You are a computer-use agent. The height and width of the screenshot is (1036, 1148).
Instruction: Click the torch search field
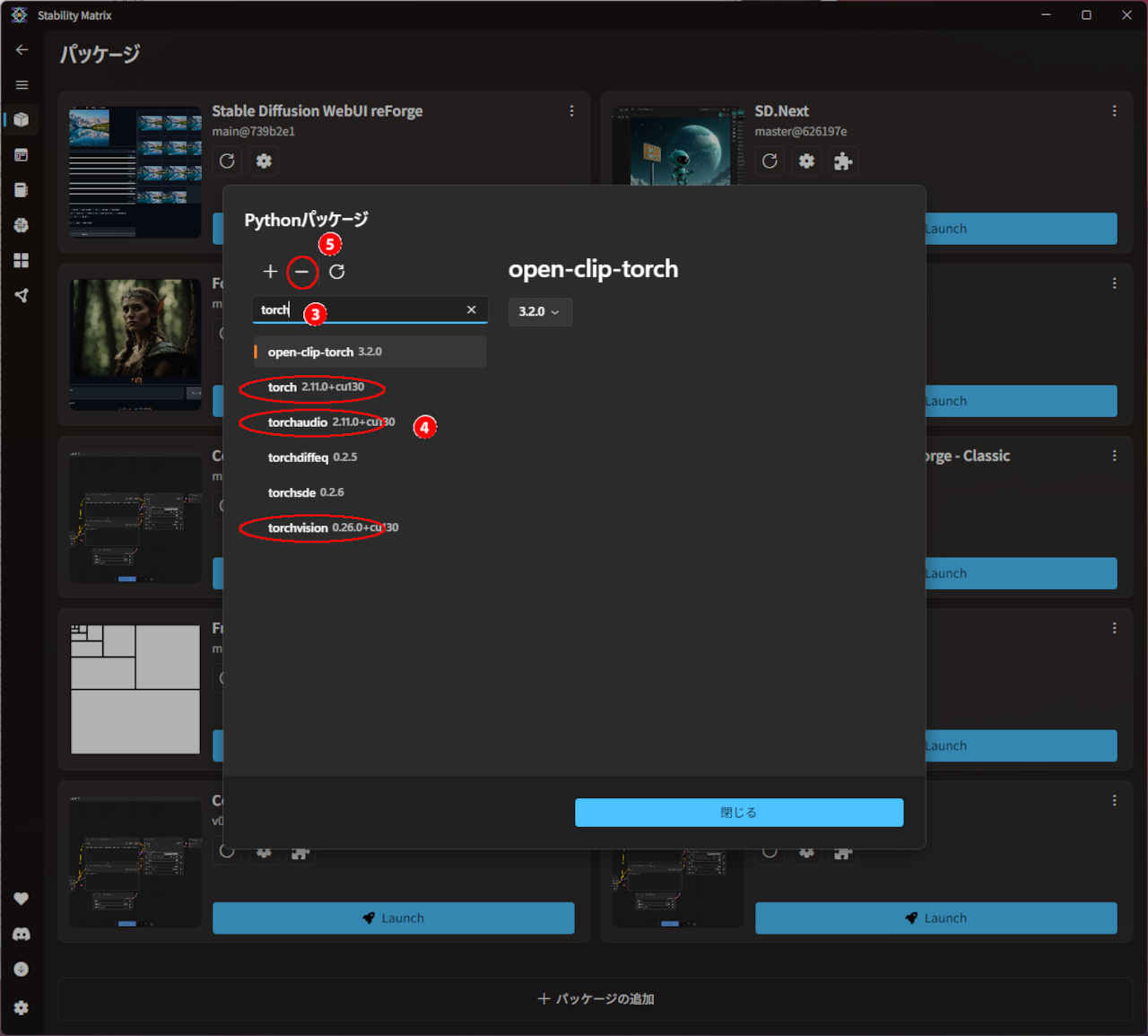[370, 309]
